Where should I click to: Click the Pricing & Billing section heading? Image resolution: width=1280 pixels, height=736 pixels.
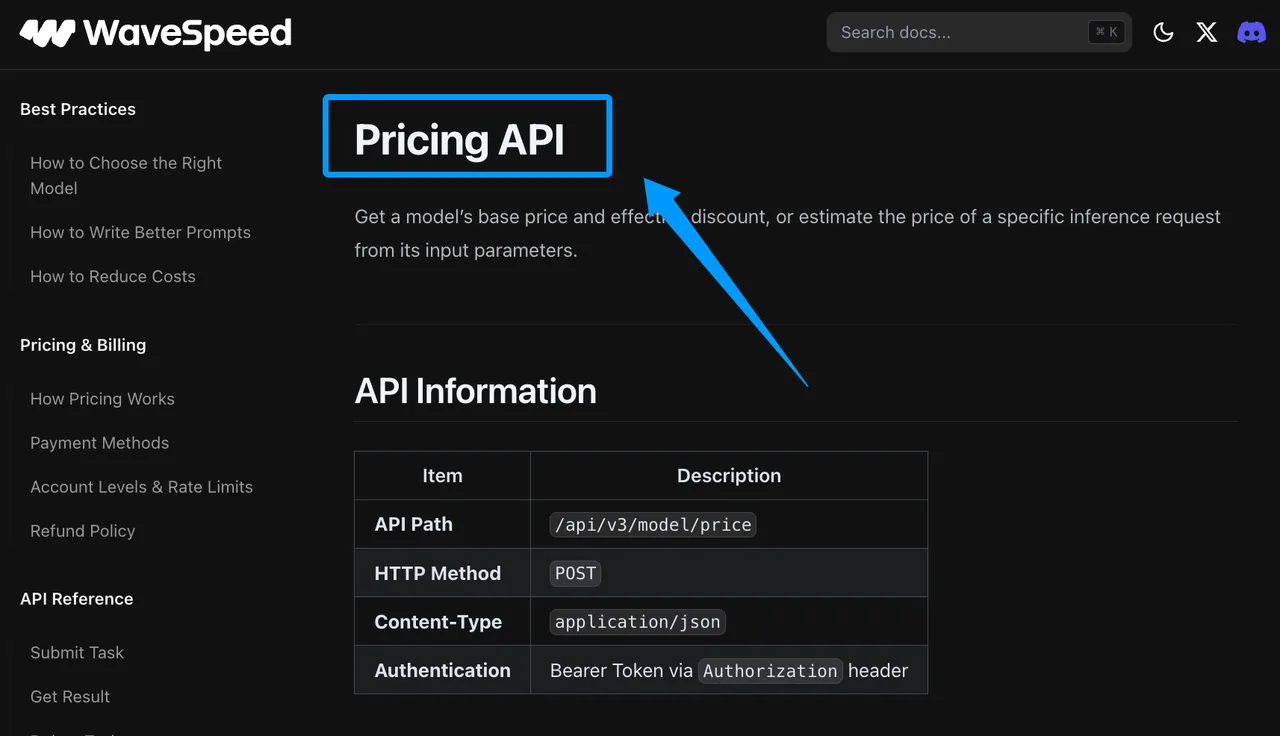[83, 344]
